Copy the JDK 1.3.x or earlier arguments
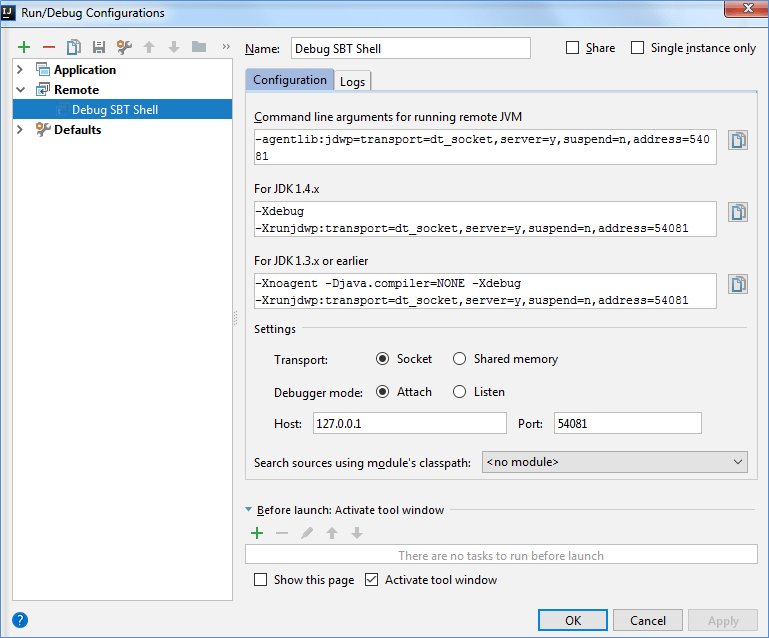Image resolution: width=769 pixels, height=638 pixels. [x=738, y=284]
